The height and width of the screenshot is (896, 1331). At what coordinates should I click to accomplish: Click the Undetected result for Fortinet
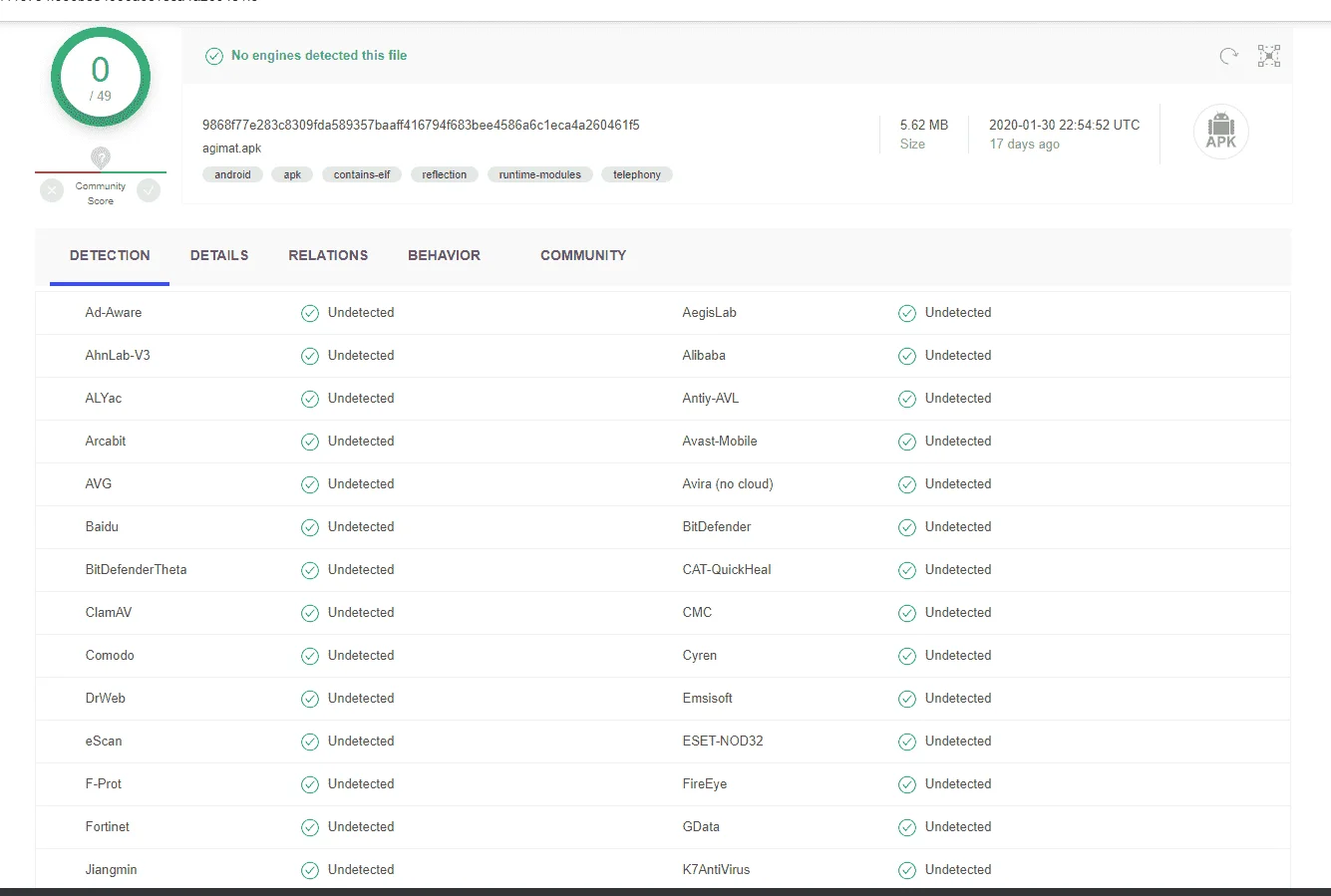pyautogui.click(x=361, y=827)
